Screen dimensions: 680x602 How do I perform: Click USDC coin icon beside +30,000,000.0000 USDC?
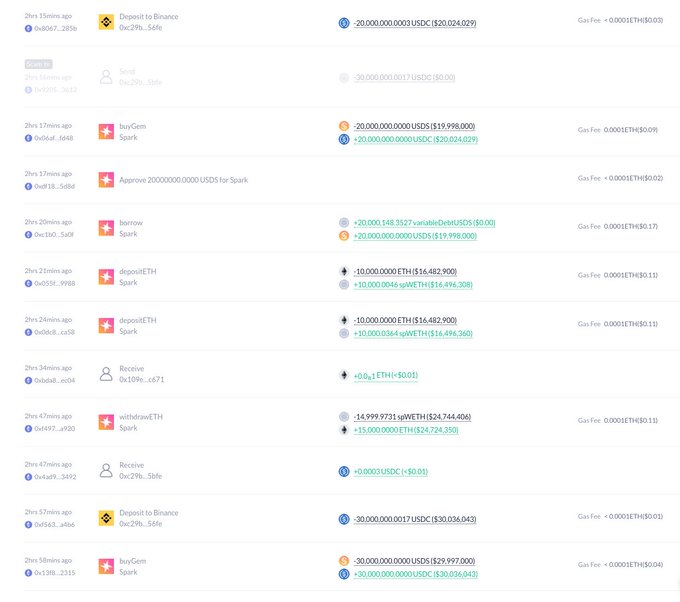click(x=344, y=574)
